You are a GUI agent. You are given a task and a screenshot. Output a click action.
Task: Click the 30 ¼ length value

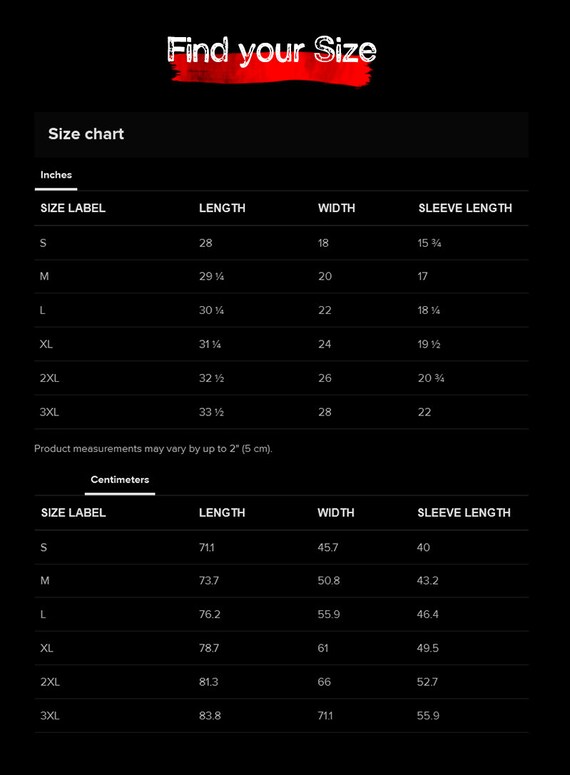212,310
